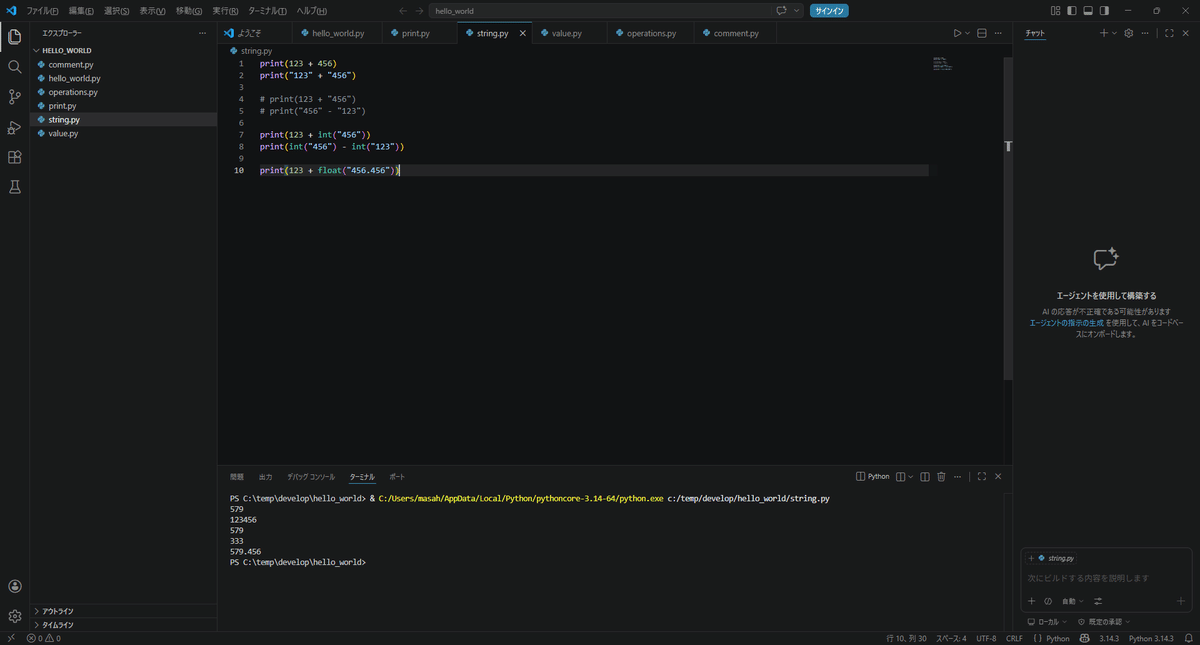1200x645 pixels.
Task: Expand the タイムライン section
Action: click(x=125, y=625)
